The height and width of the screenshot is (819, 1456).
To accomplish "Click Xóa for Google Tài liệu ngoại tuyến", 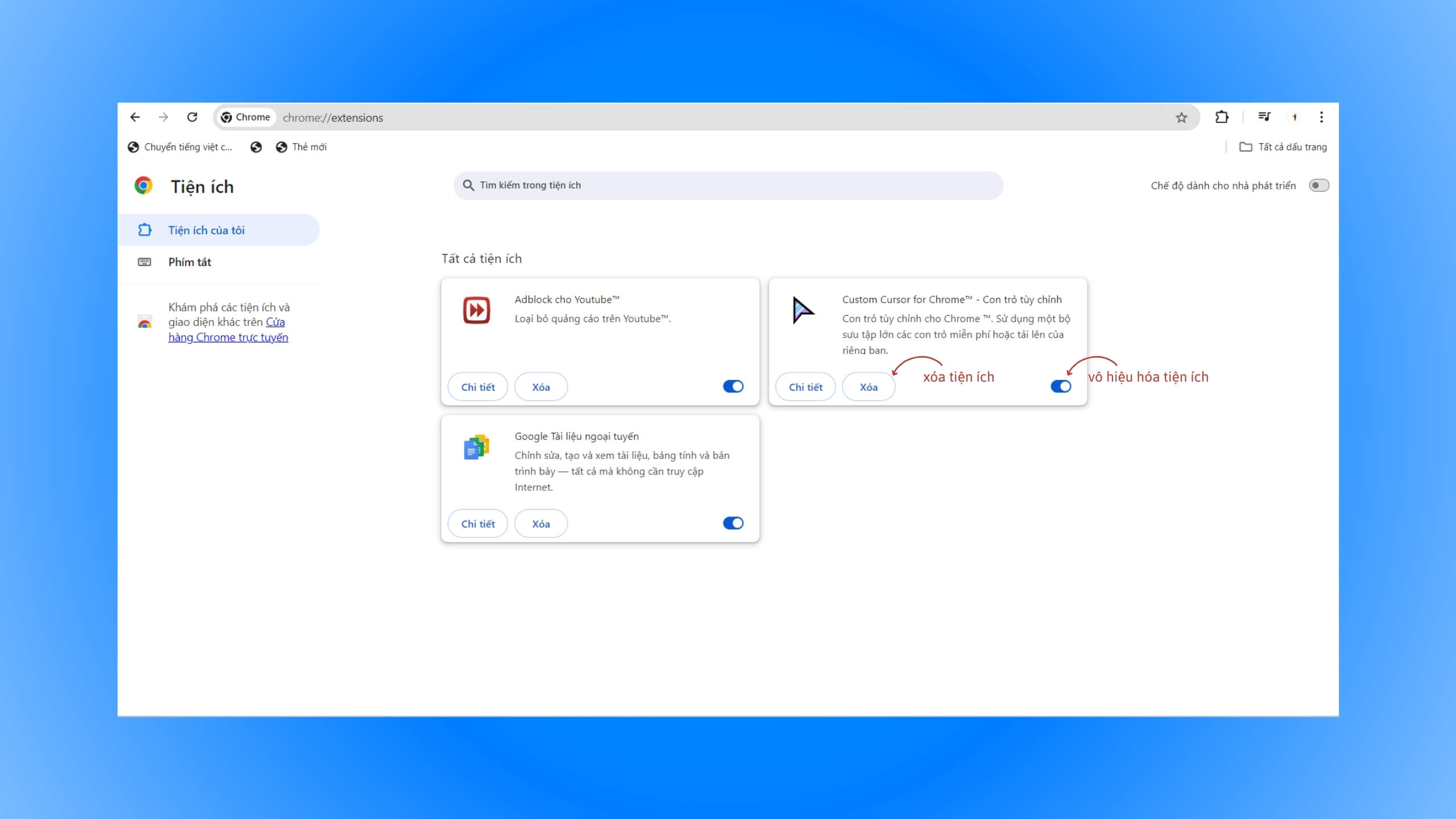I will point(541,523).
